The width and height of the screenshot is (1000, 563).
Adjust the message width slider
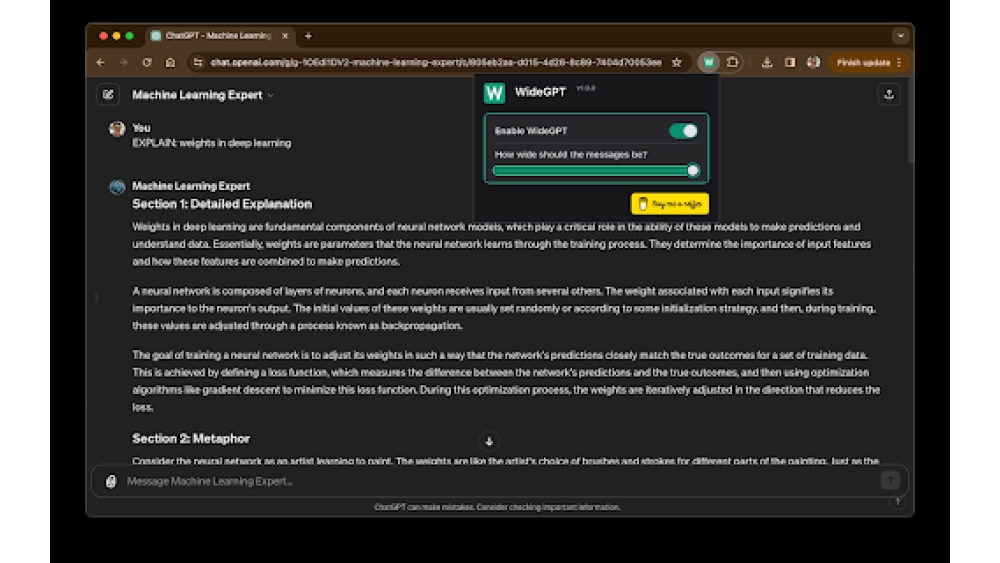596,170
